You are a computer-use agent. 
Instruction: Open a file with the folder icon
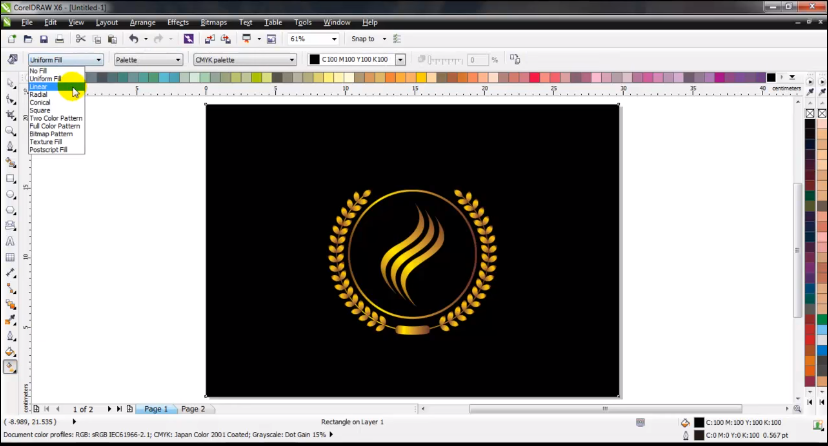pyautogui.click(x=28, y=39)
